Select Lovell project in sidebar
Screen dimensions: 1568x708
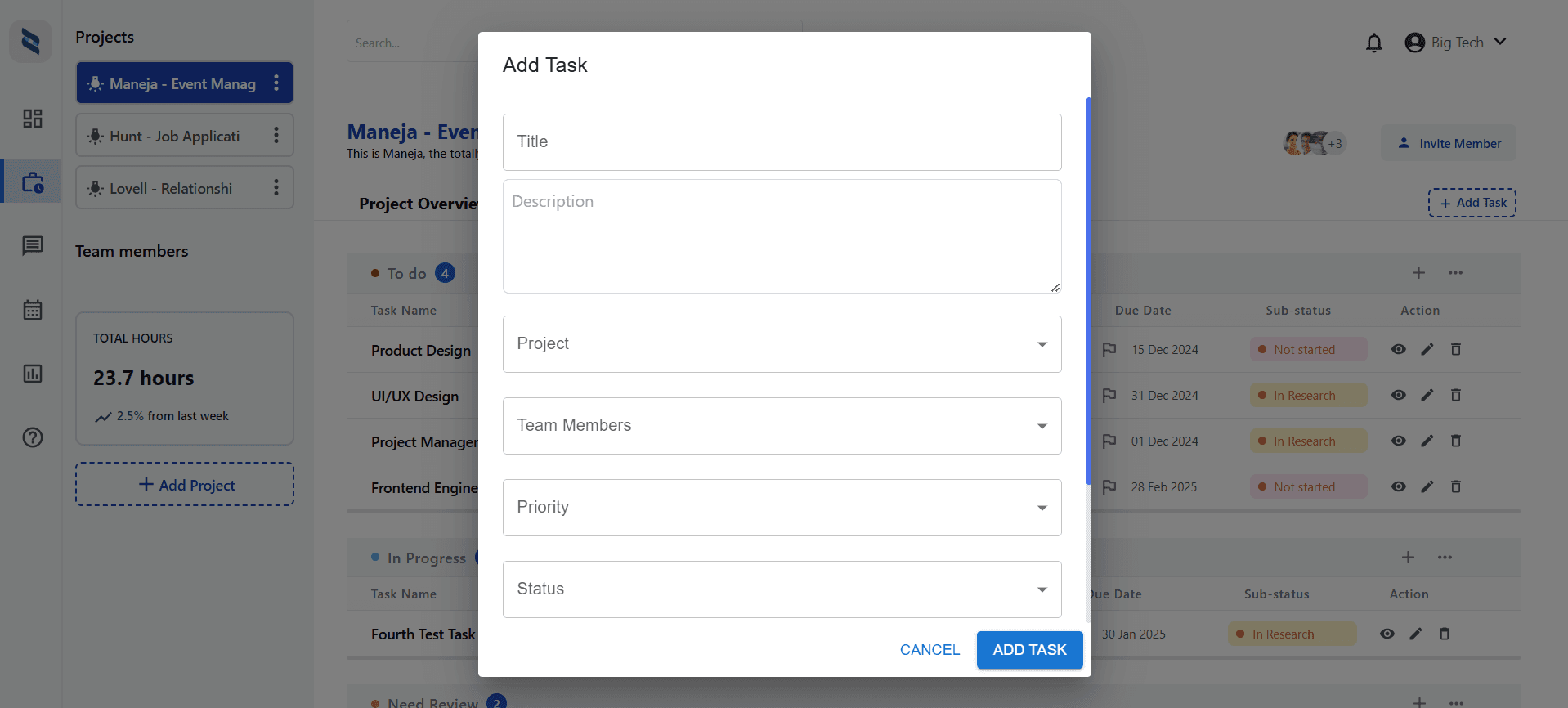click(x=172, y=189)
